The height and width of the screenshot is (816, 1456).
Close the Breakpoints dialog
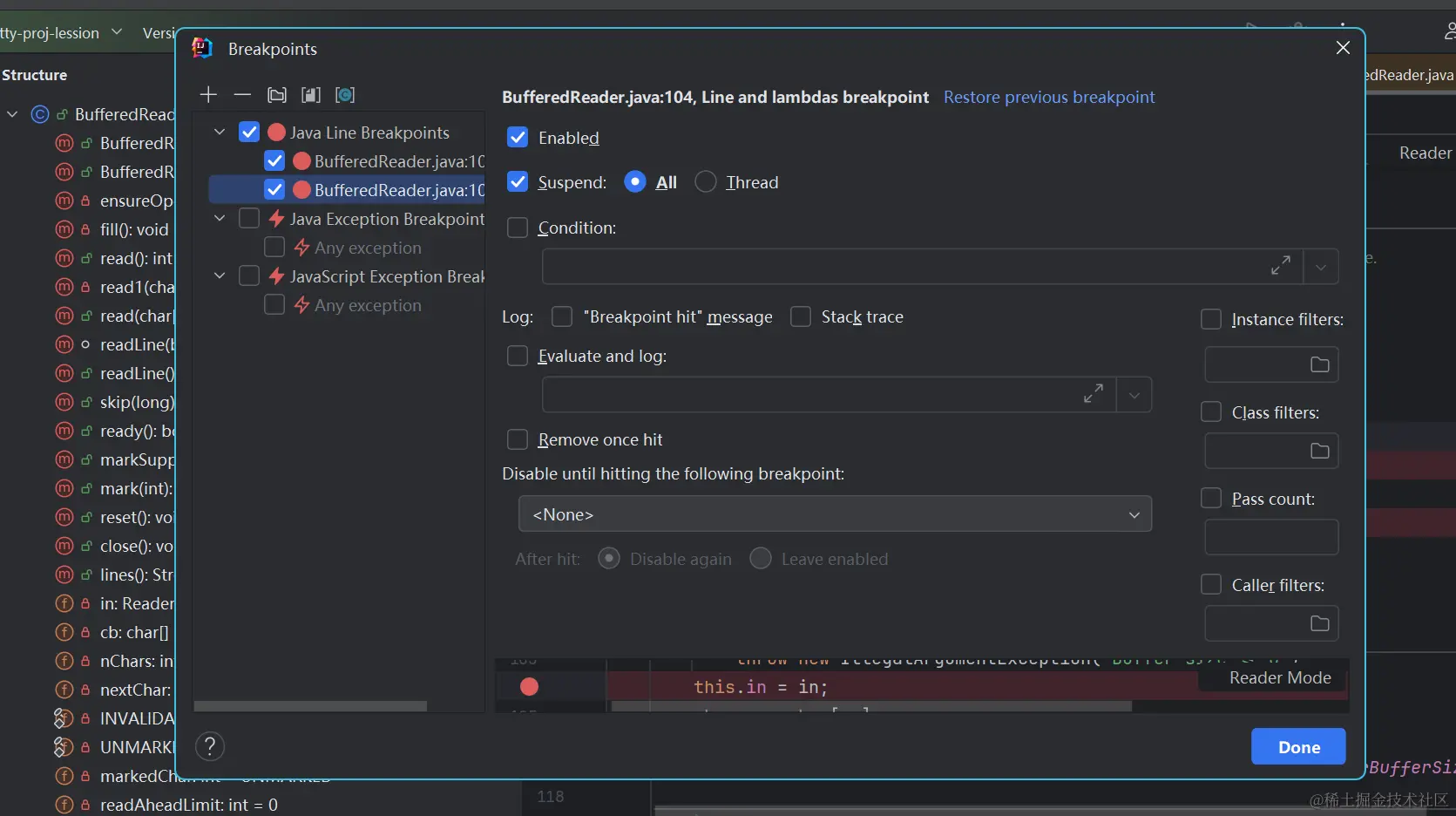pos(1343,48)
